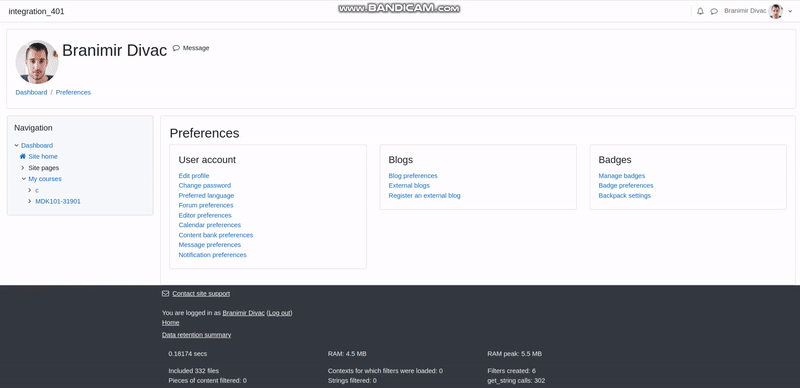Open Badge preferences
The image size is (800, 388).
pyautogui.click(x=626, y=185)
